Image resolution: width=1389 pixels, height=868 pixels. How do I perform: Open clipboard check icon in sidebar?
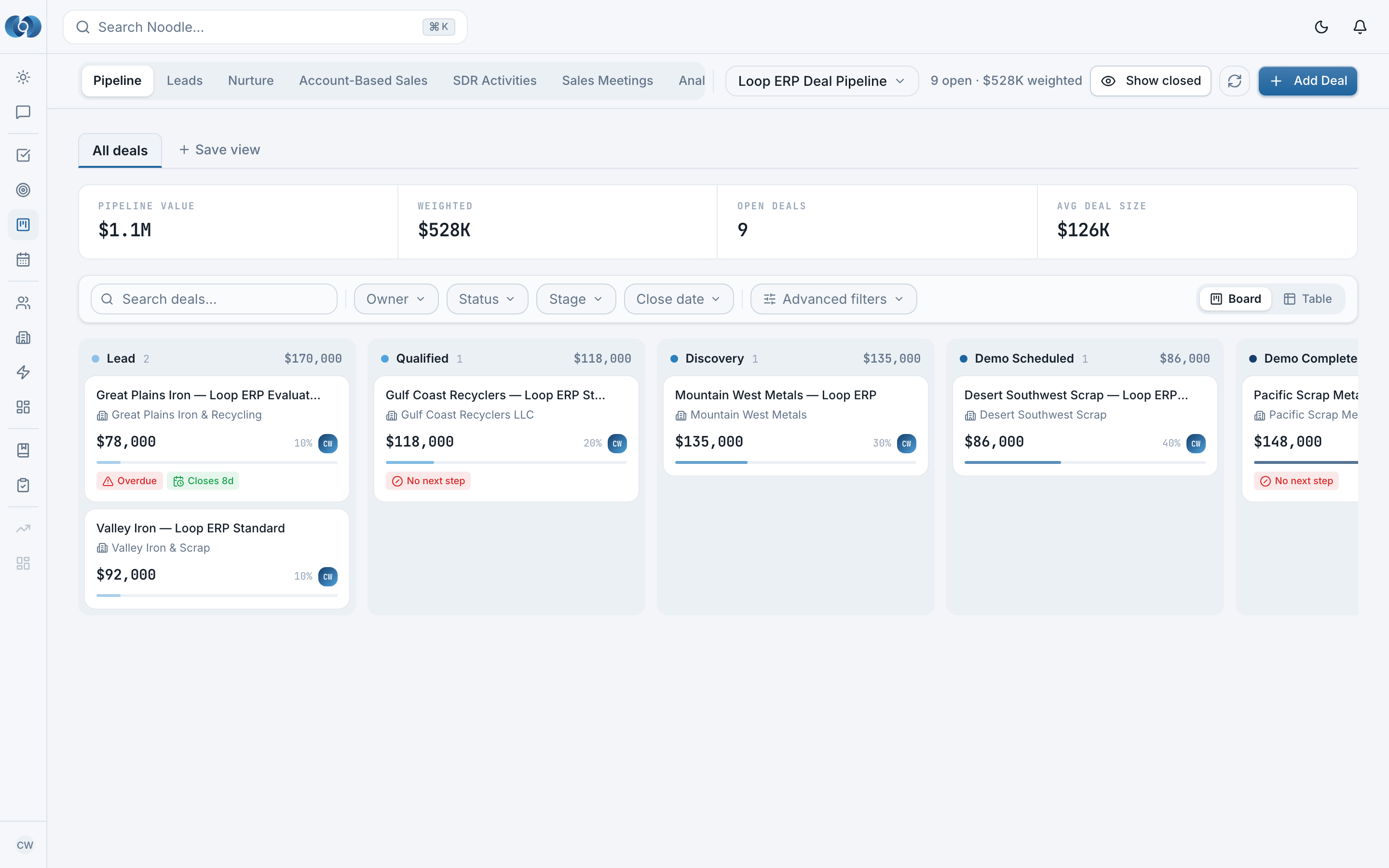coord(23,485)
